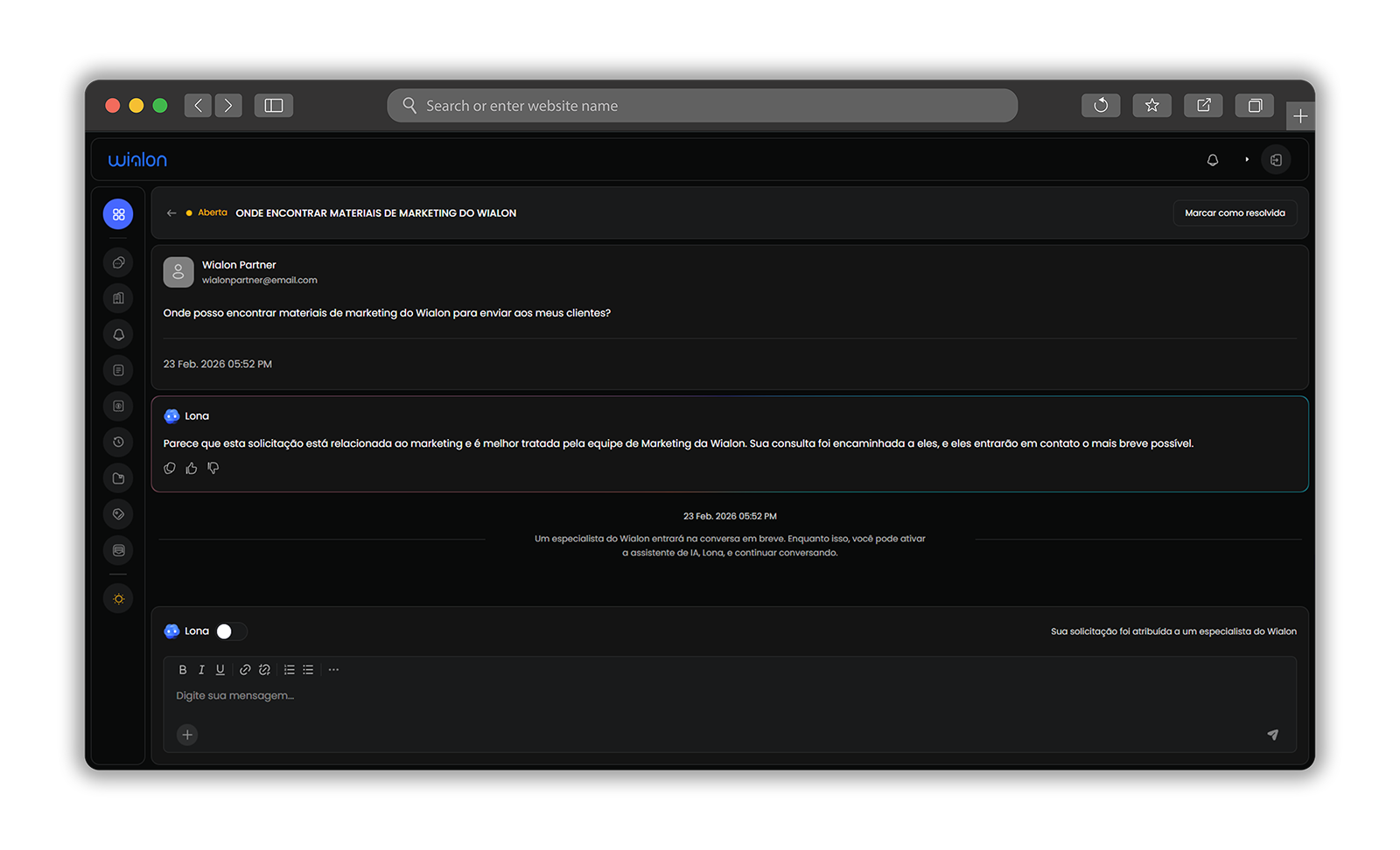The width and height of the screenshot is (1400, 850).
Task: Go back using the left arrow beside Aberta
Action: click(x=171, y=213)
